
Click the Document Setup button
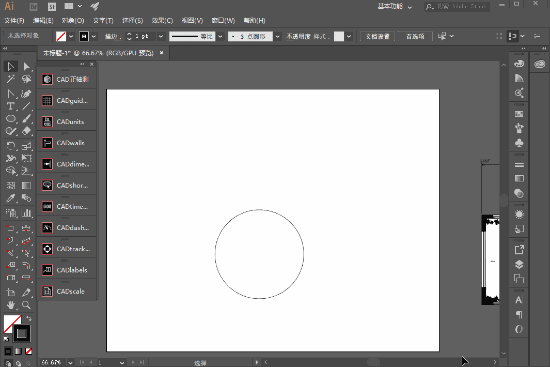(x=377, y=36)
